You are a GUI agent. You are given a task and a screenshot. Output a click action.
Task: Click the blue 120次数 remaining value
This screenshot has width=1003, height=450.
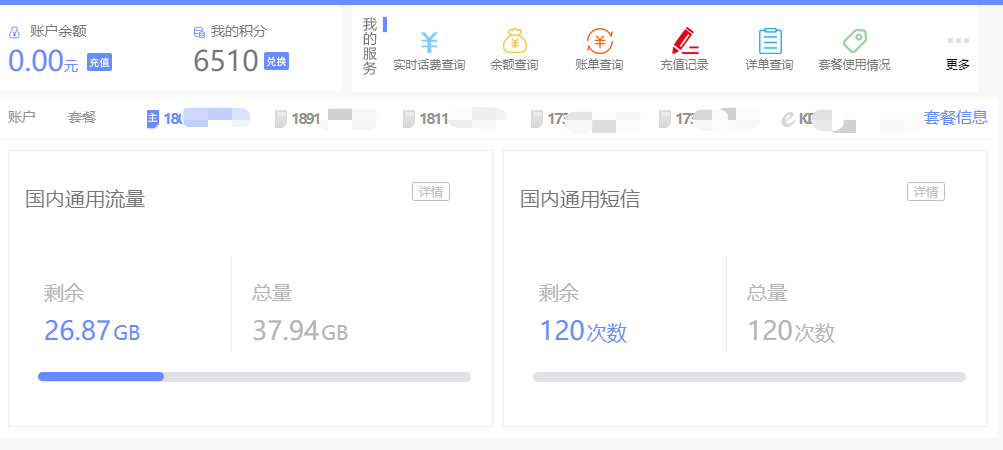coord(583,332)
